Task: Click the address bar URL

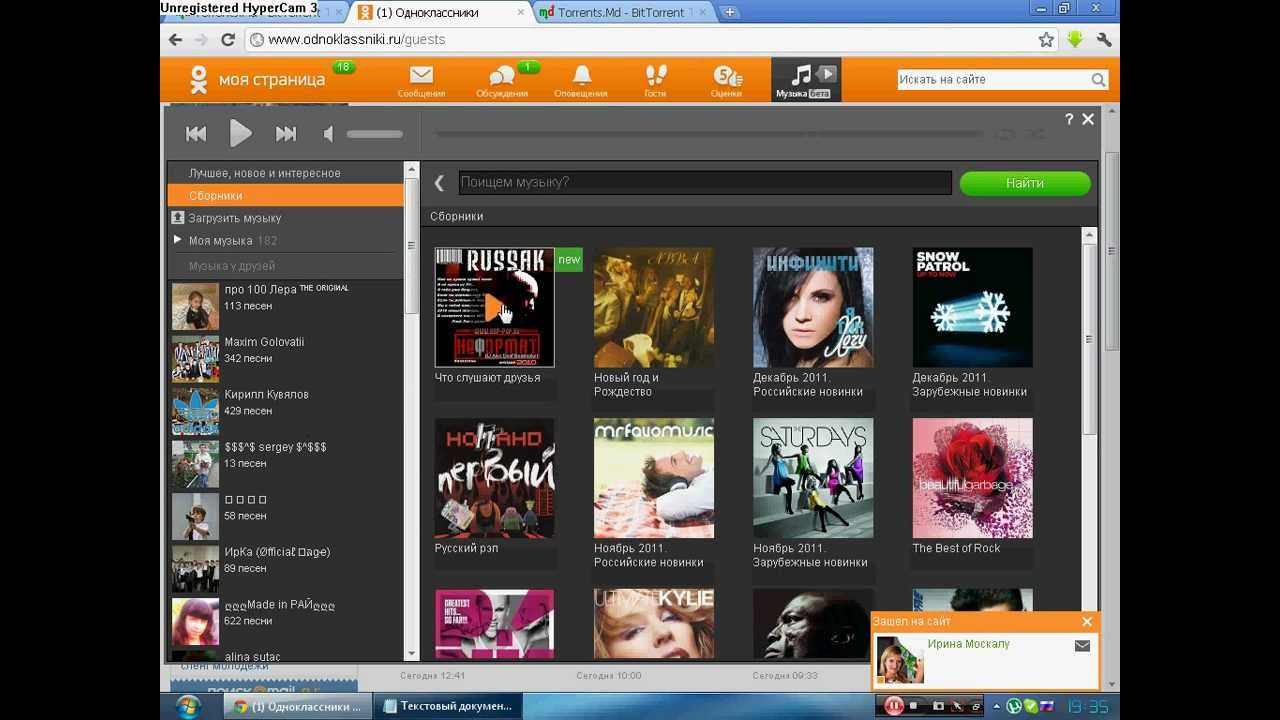Action: click(356, 40)
